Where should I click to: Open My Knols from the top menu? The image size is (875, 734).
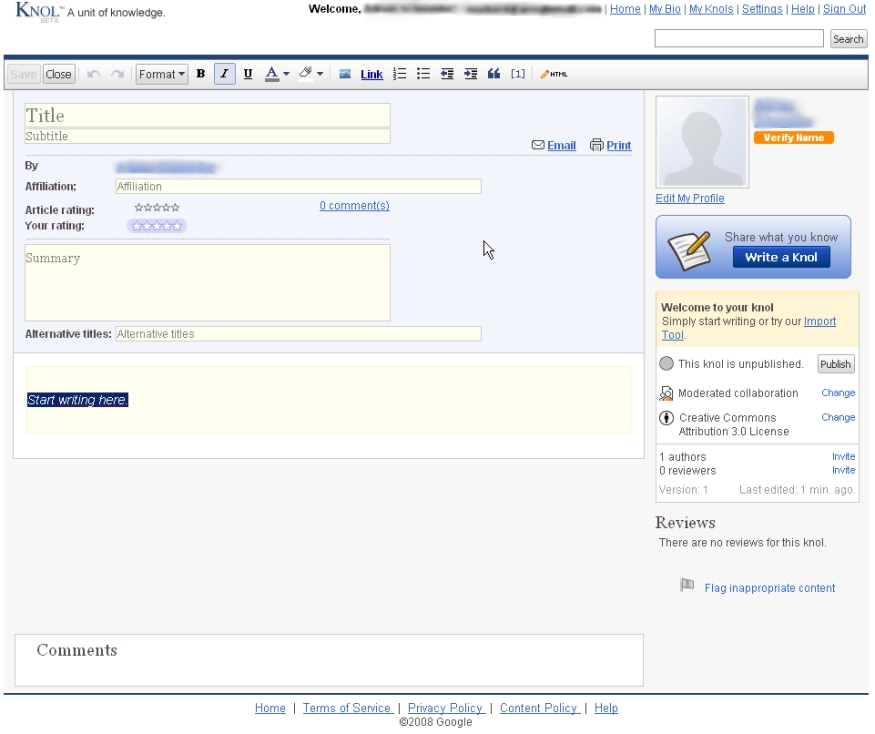coord(710,9)
